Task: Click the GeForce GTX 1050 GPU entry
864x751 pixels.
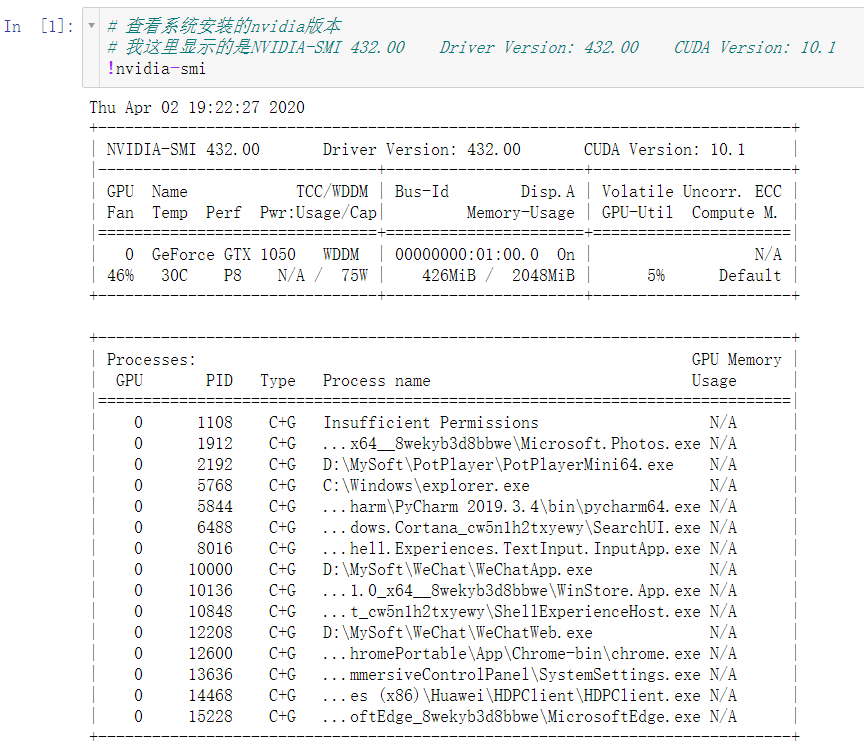Action: coord(230,254)
